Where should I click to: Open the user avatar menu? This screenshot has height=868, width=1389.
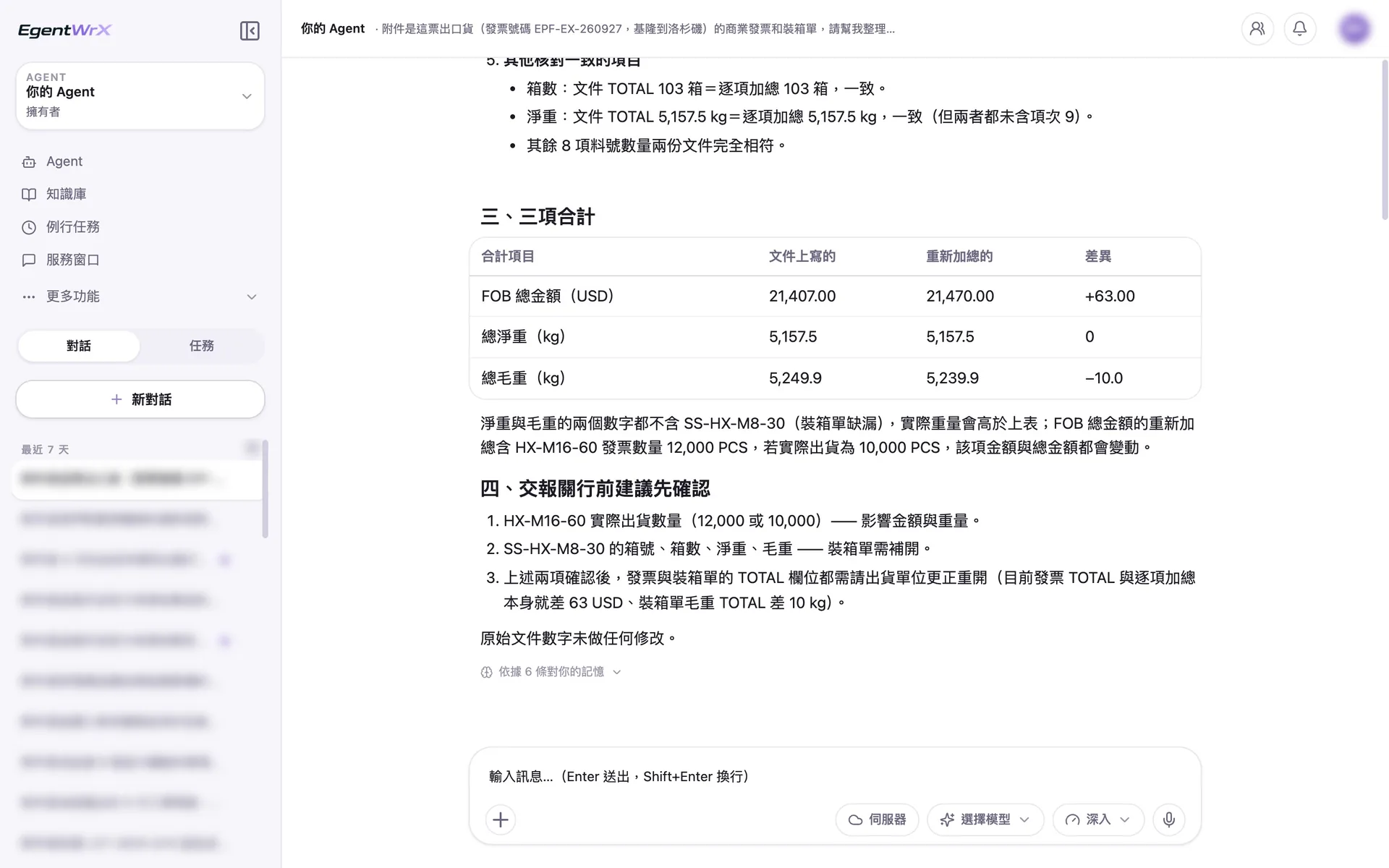click(1354, 29)
